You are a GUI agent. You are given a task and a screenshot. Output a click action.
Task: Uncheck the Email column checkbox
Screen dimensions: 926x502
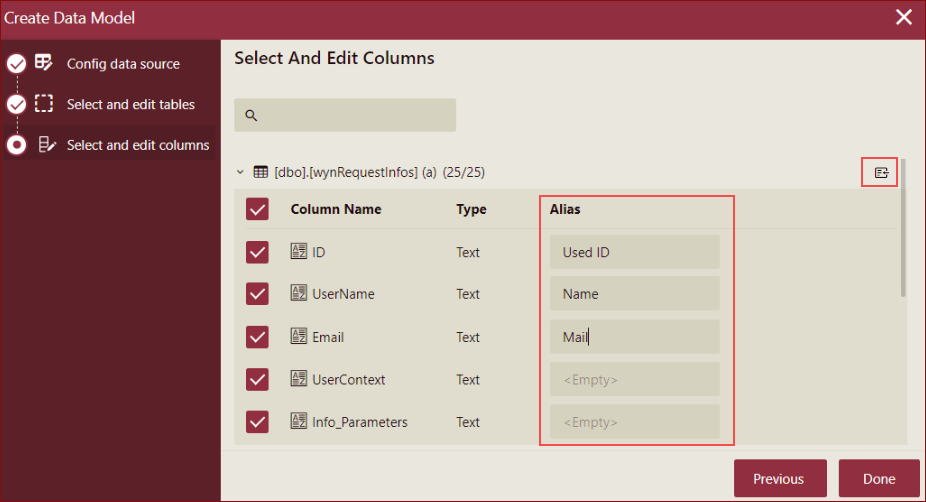tap(257, 337)
